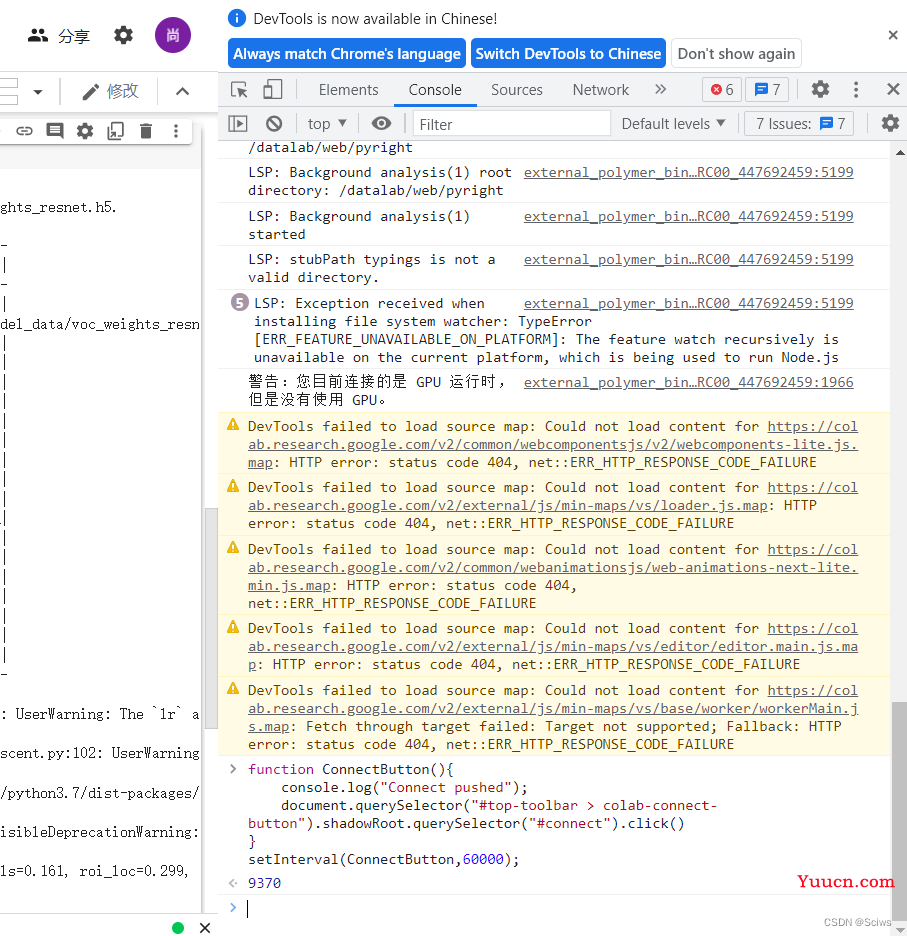The image size is (907, 936).
Task: Open Colab settings gear near avatar
Action: click(124, 35)
